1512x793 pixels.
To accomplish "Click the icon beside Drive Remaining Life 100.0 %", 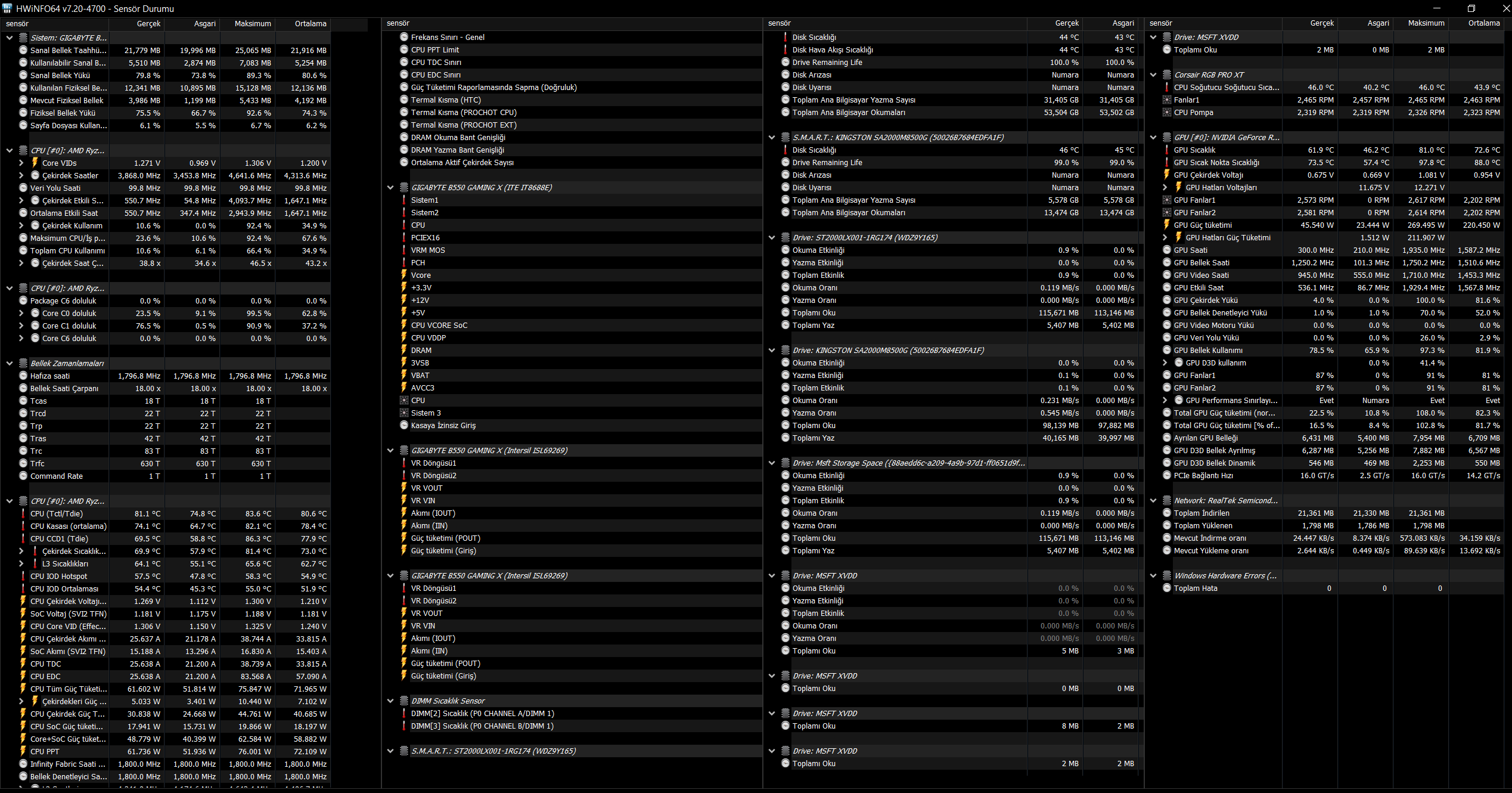I will (x=786, y=62).
